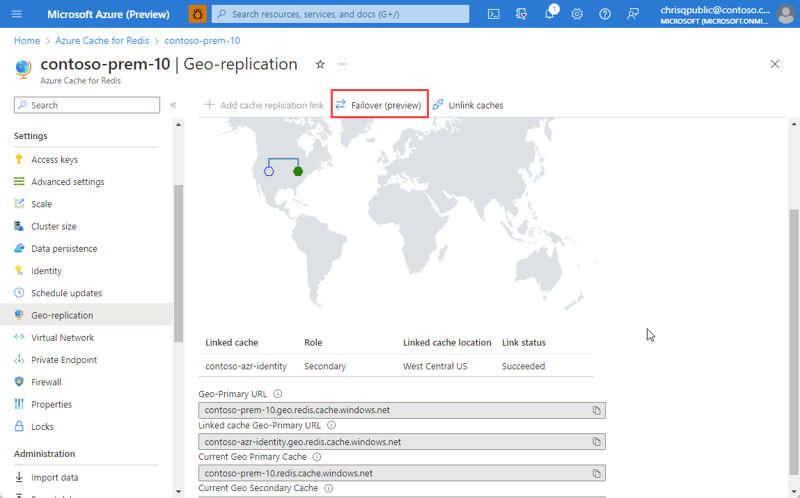Click the Succeeded link status cell
The width and height of the screenshot is (800, 498).
pyautogui.click(x=523, y=366)
